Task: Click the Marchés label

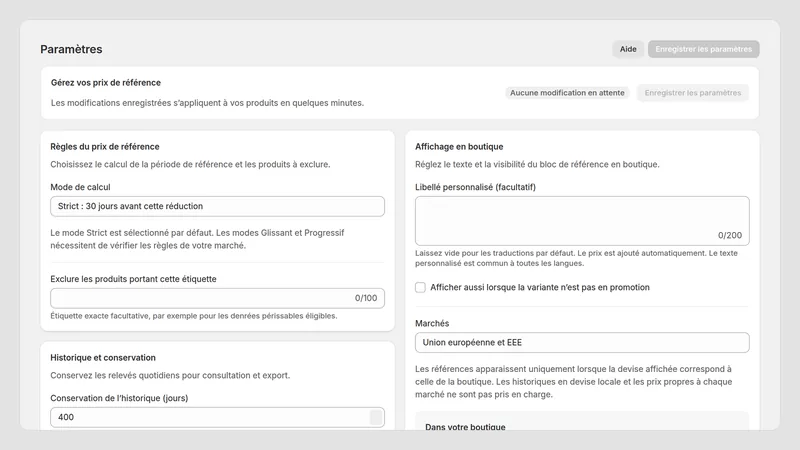Action: pyautogui.click(x=432, y=323)
